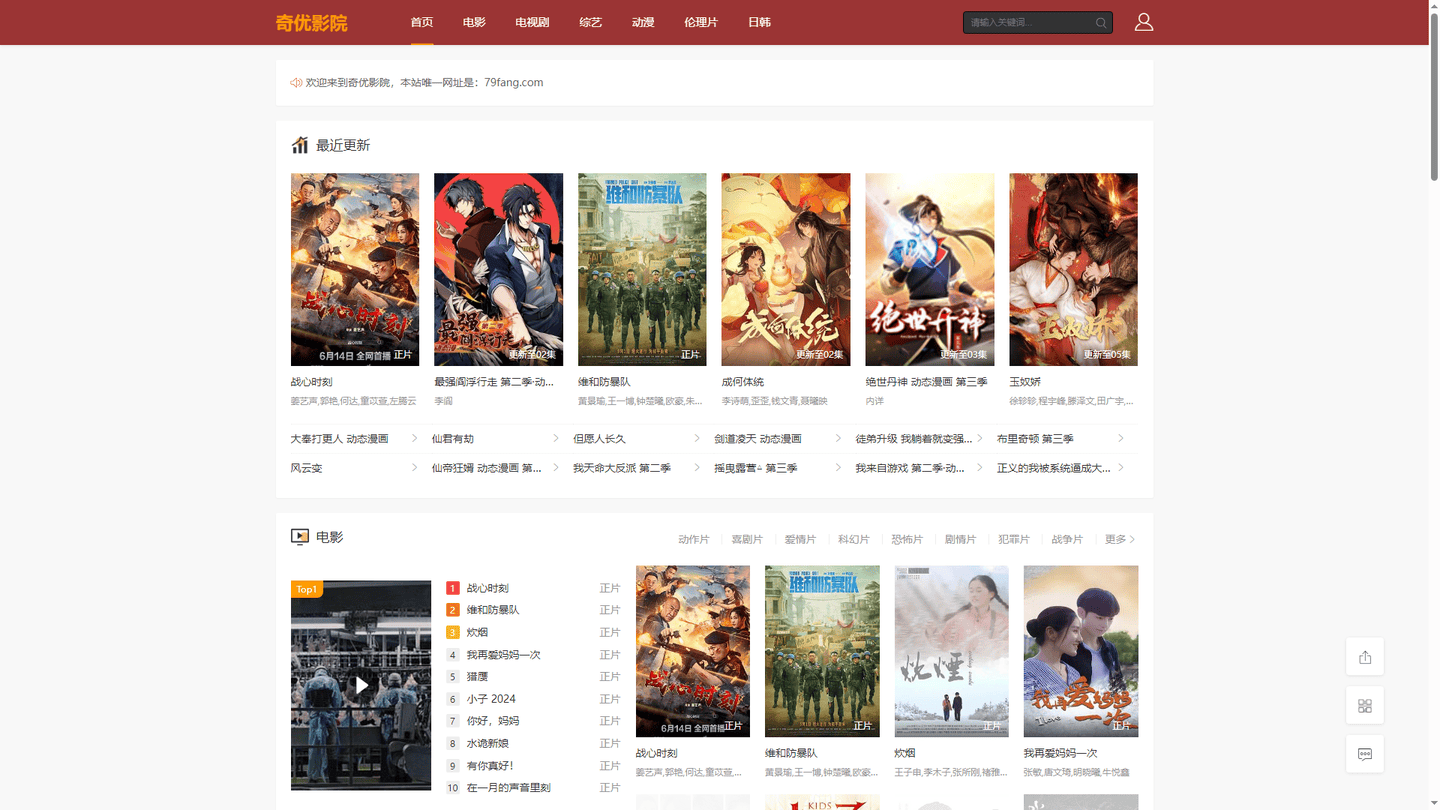
Task: Filter by 战争片 category
Action: [1067, 539]
